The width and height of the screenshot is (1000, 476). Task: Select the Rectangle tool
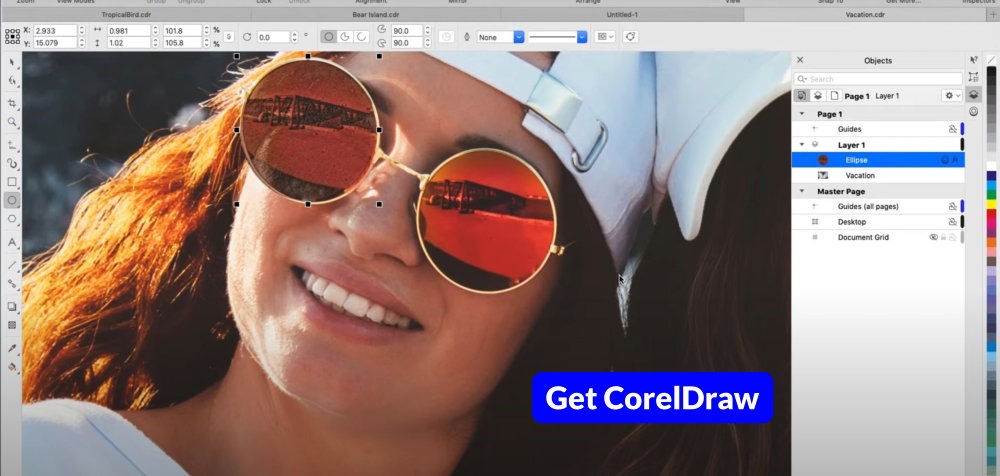pyautogui.click(x=11, y=182)
